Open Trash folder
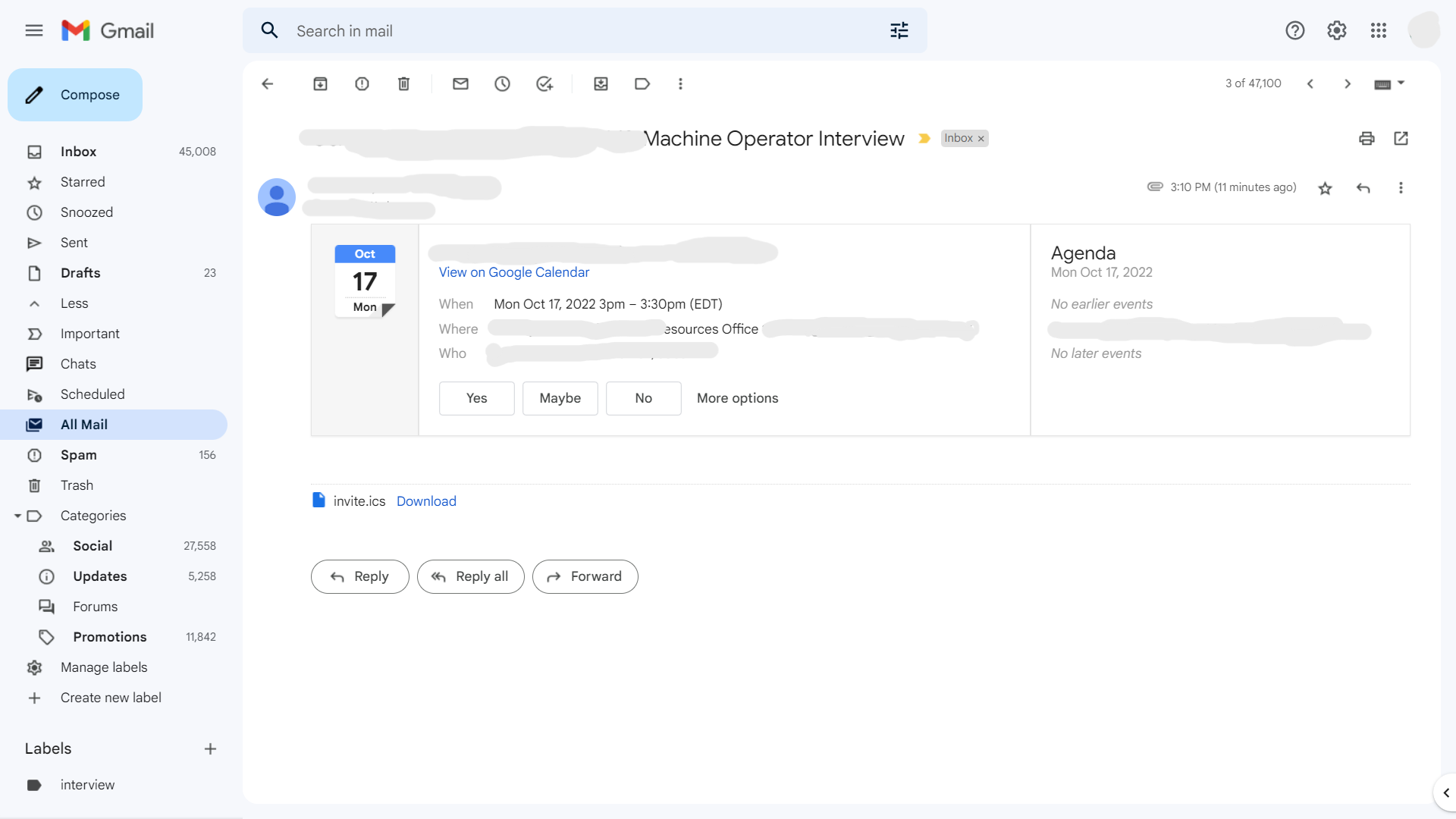Image resolution: width=1456 pixels, height=819 pixels. click(x=114, y=485)
